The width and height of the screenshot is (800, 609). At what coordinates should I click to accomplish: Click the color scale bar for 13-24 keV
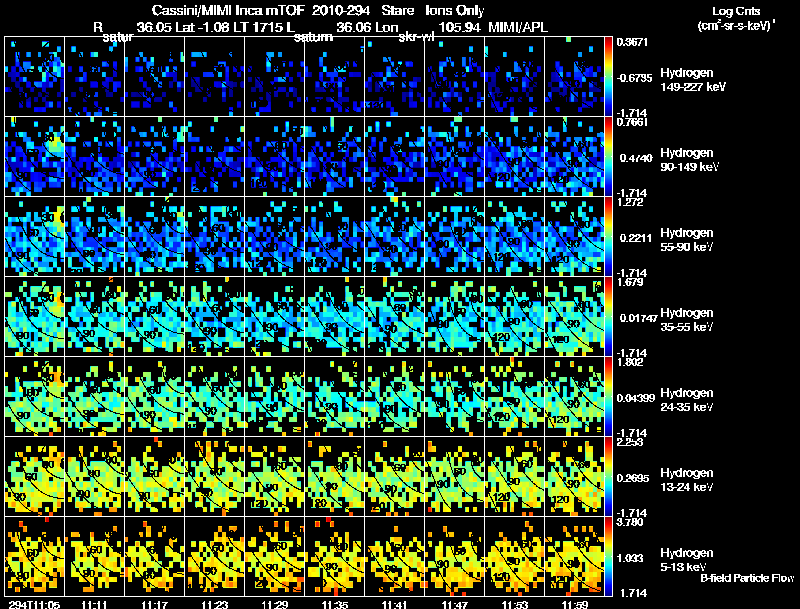pyautogui.click(x=608, y=476)
